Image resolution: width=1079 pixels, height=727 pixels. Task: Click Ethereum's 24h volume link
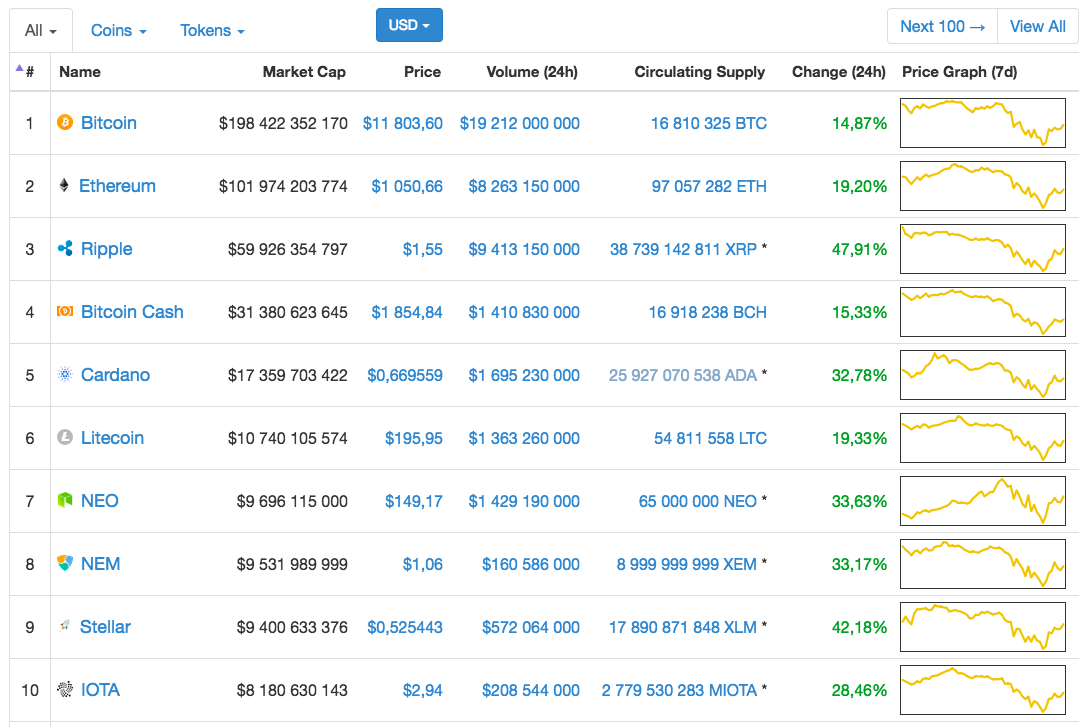click(x=523, y=186)
